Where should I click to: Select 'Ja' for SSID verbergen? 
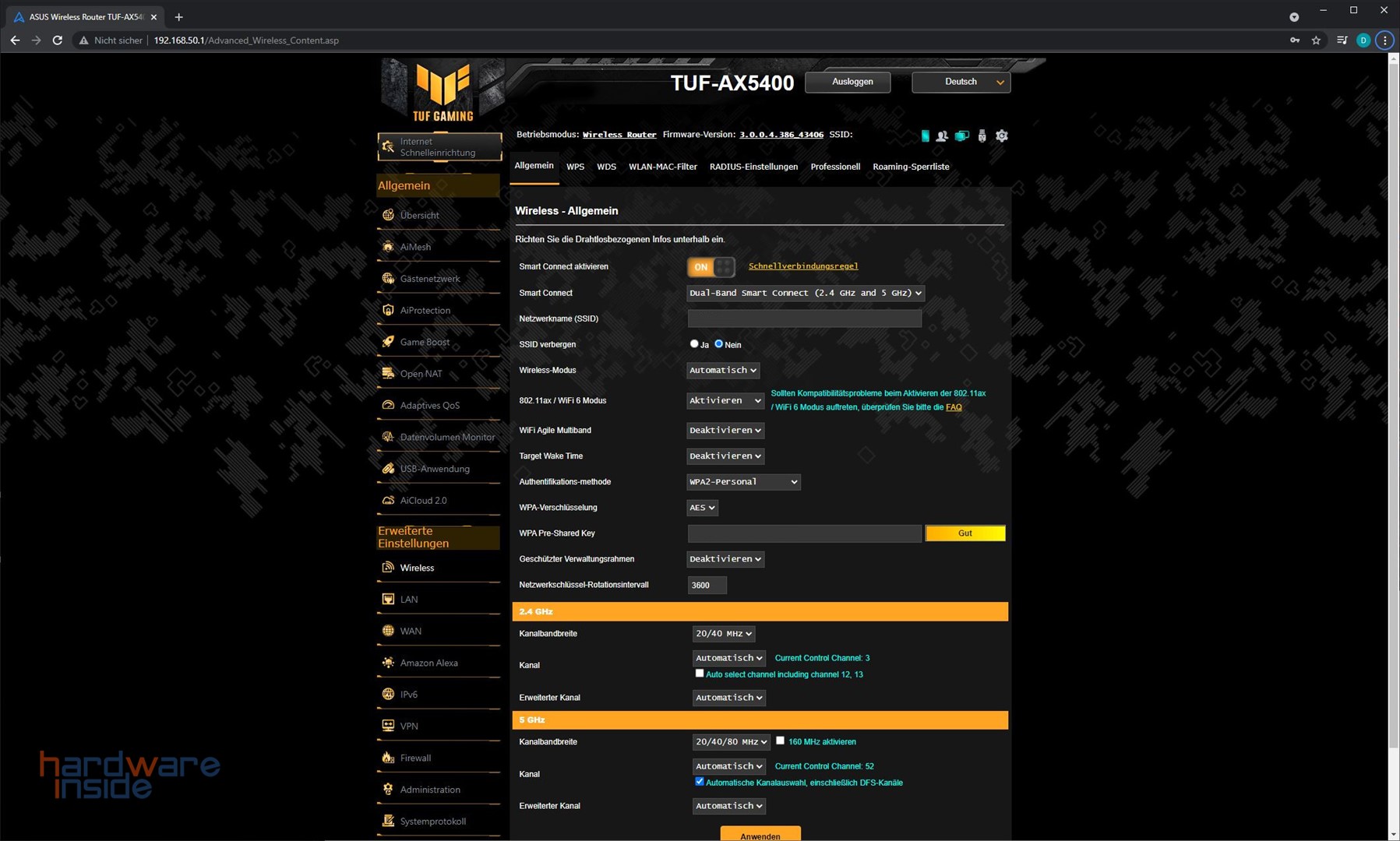click(694, 344)
